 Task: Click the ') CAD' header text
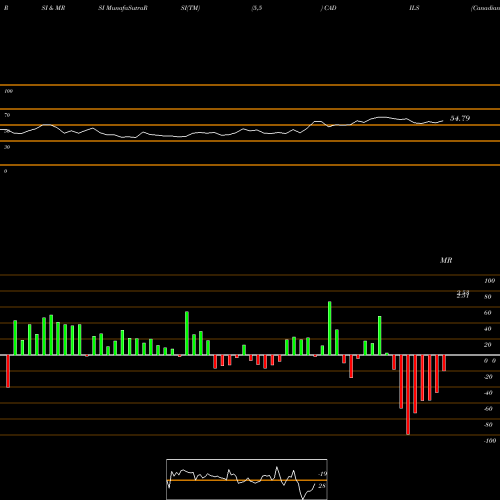328,8
